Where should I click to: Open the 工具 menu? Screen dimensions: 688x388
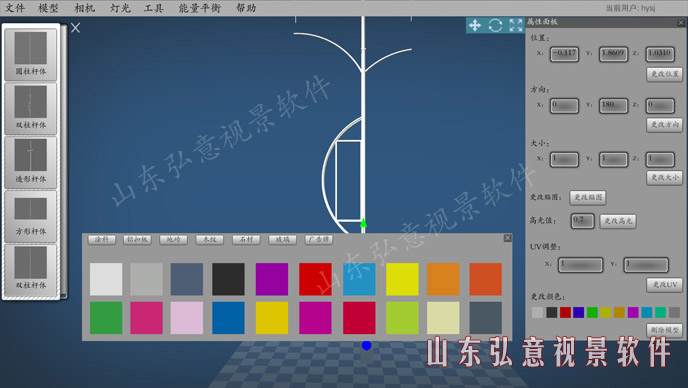click(x=154, y=8)
